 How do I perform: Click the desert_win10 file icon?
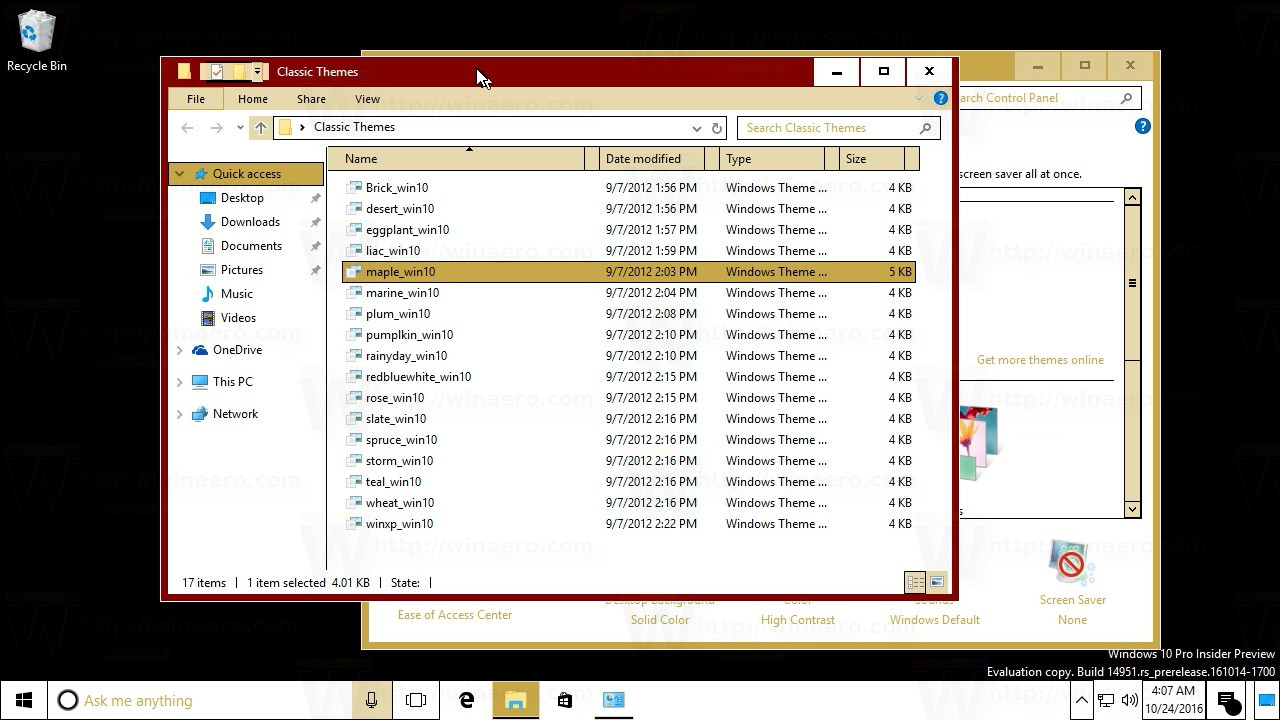(354, 209)
